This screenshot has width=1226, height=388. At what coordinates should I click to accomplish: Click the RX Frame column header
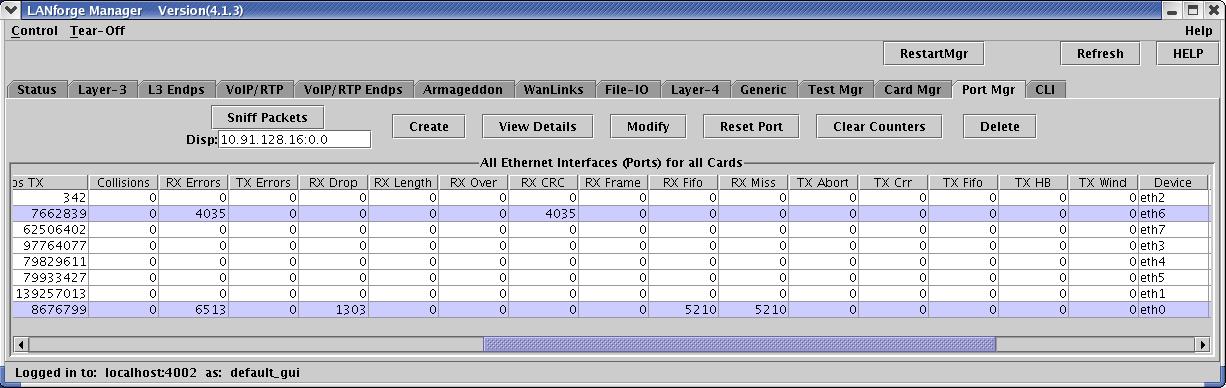tap(613, 182)
